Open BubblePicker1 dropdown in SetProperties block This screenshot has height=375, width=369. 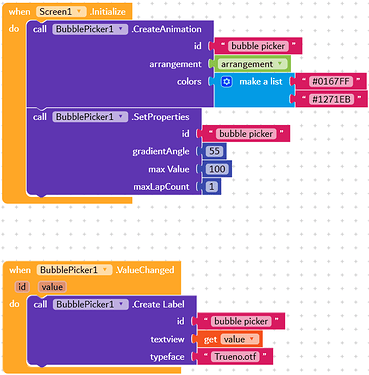(x=90, y=117)
